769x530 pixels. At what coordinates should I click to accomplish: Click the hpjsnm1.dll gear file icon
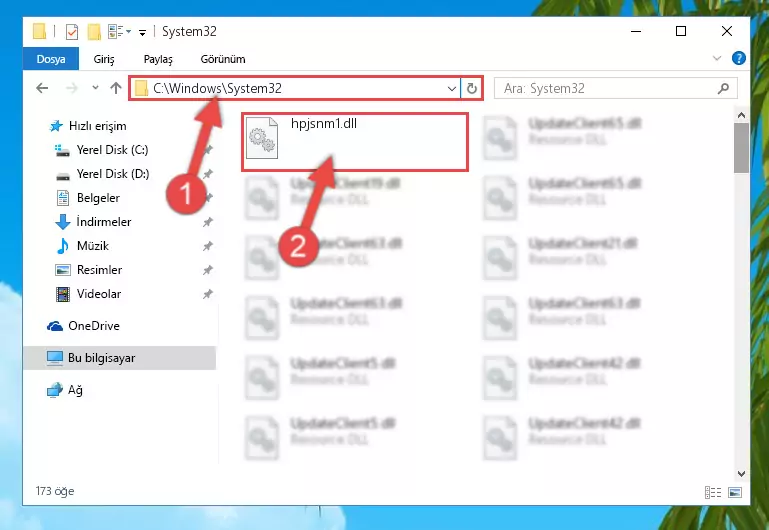[262, 138]
